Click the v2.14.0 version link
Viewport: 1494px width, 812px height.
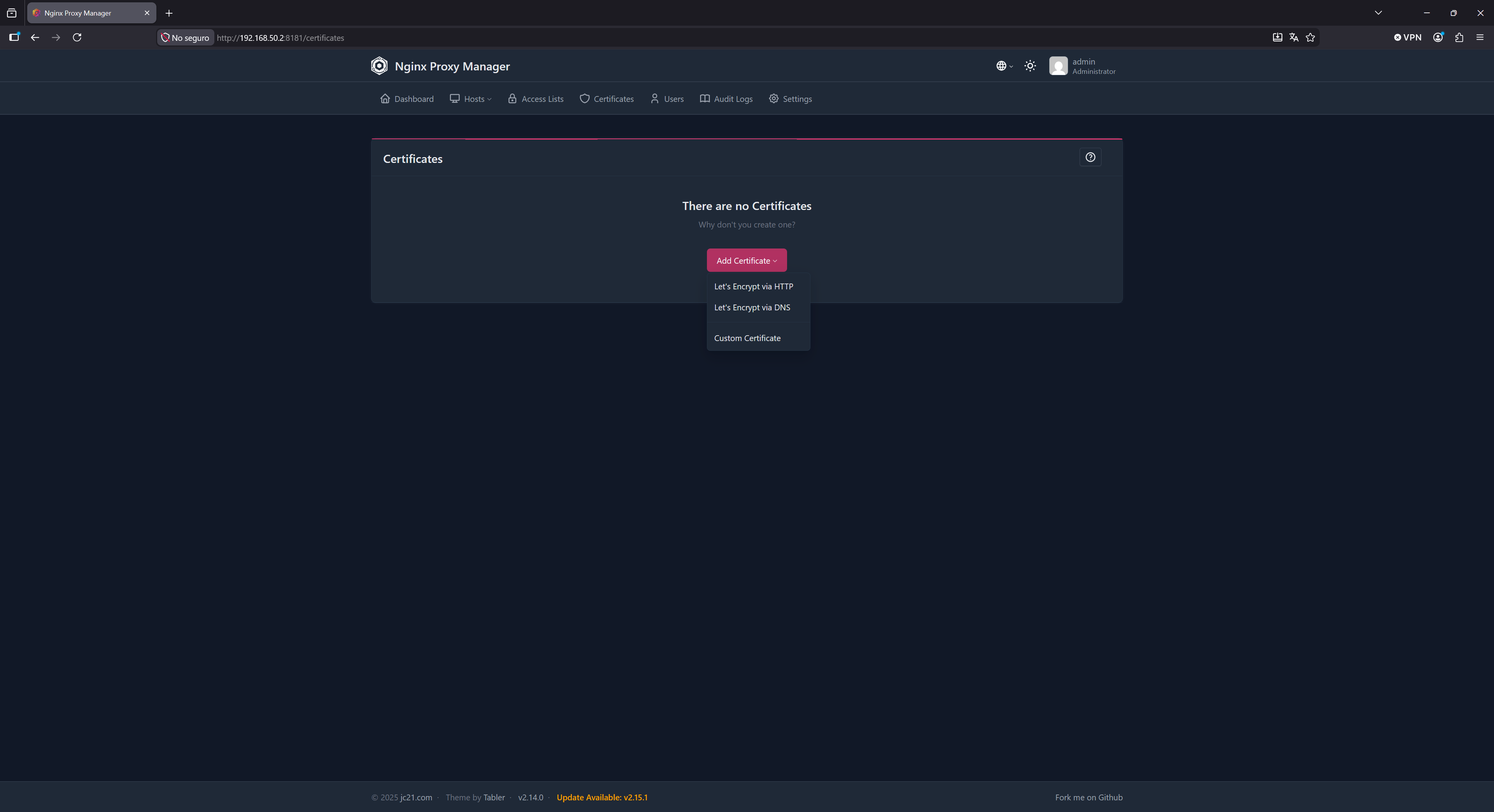531,798
